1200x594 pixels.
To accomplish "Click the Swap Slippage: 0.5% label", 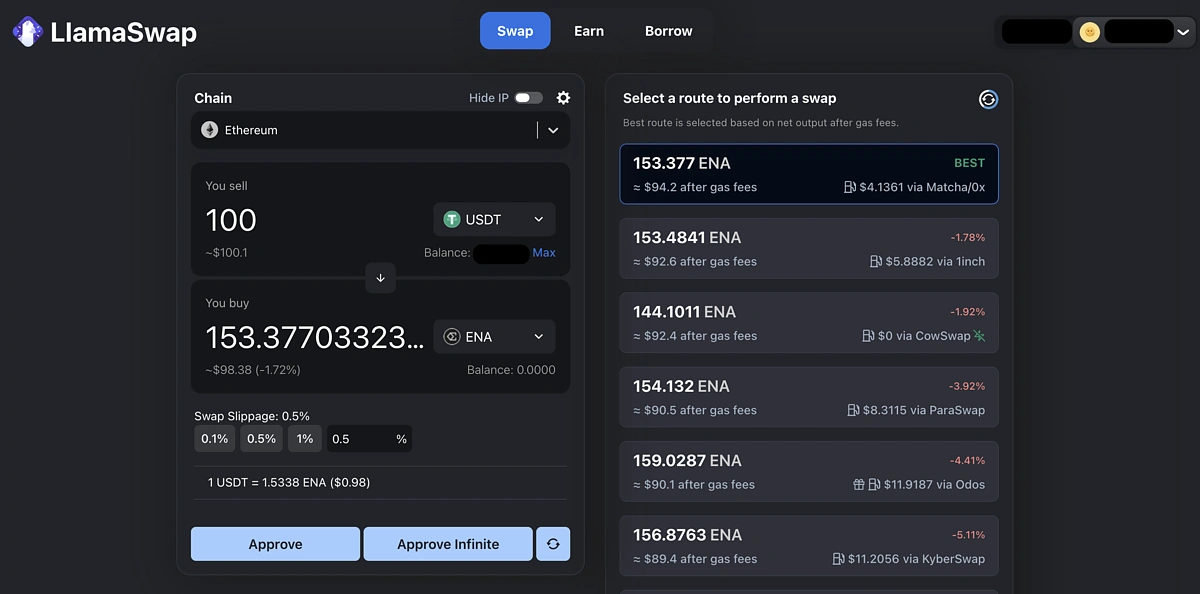I will 252,416.
